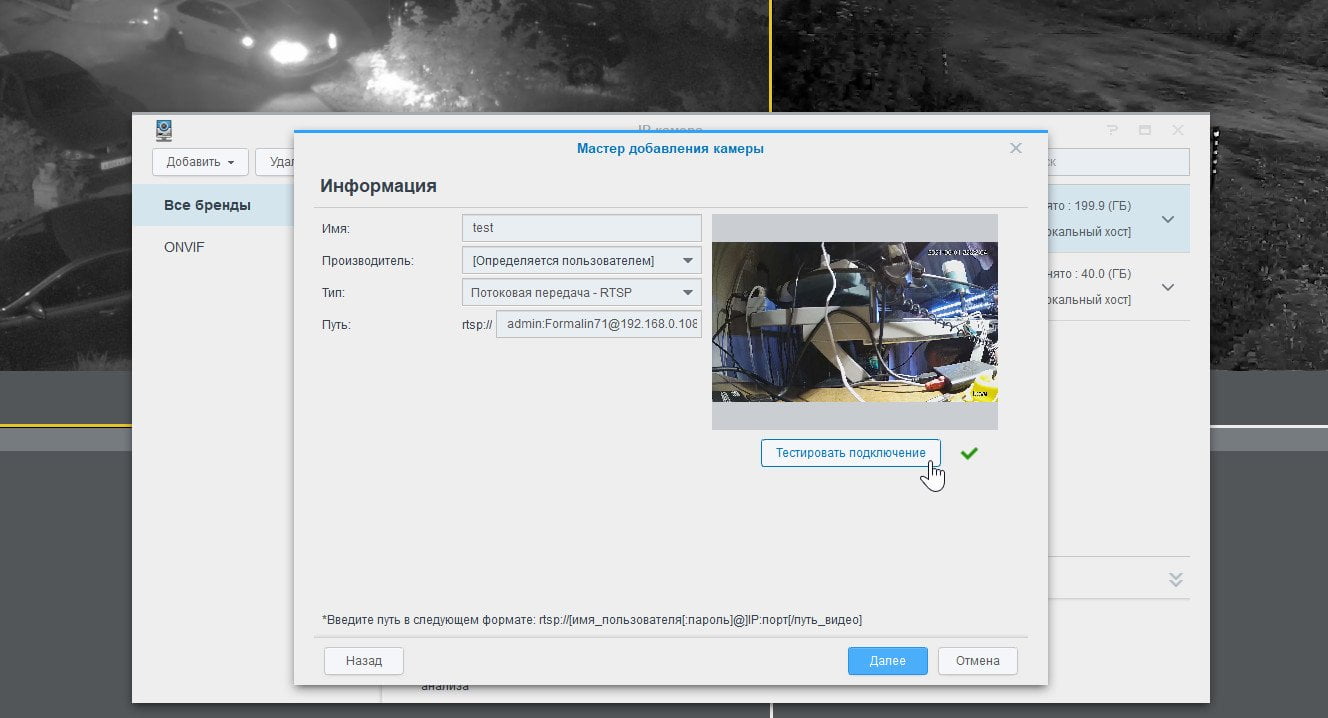Image resolution: width=1328 pixels, height=718 pixels.
Task: Select the Все бренды tab
Action: pos(207,205)
